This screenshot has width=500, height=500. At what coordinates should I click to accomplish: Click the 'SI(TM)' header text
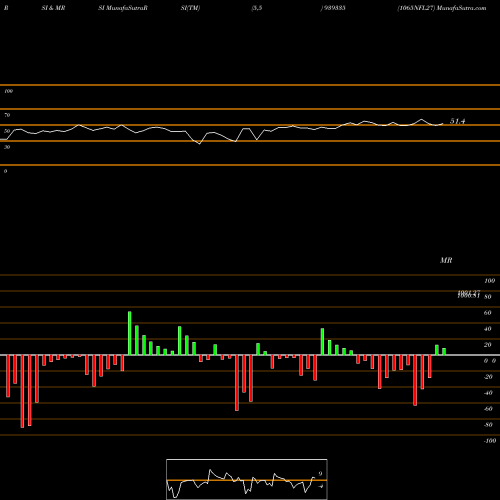(x=190, y=8)
